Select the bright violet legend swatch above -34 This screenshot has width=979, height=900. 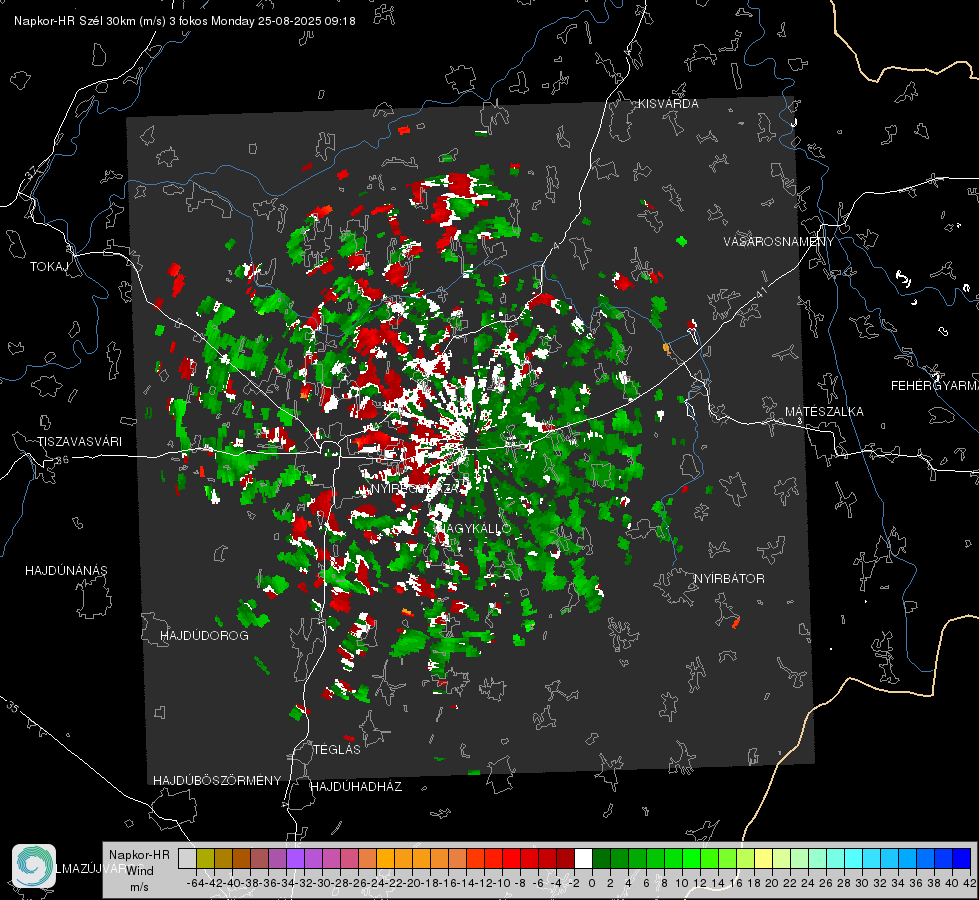[295, 859]
